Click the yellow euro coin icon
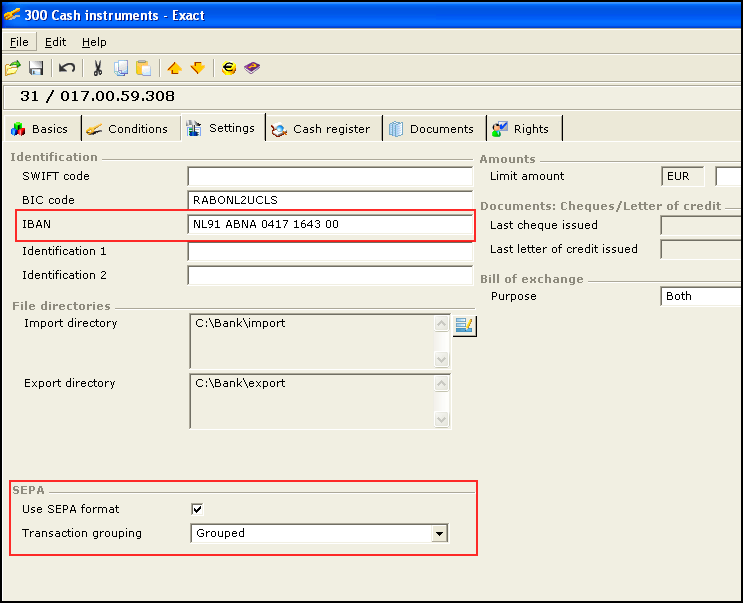Image resolution: width=743 pixels, height=603 pixels. [229, 68]
